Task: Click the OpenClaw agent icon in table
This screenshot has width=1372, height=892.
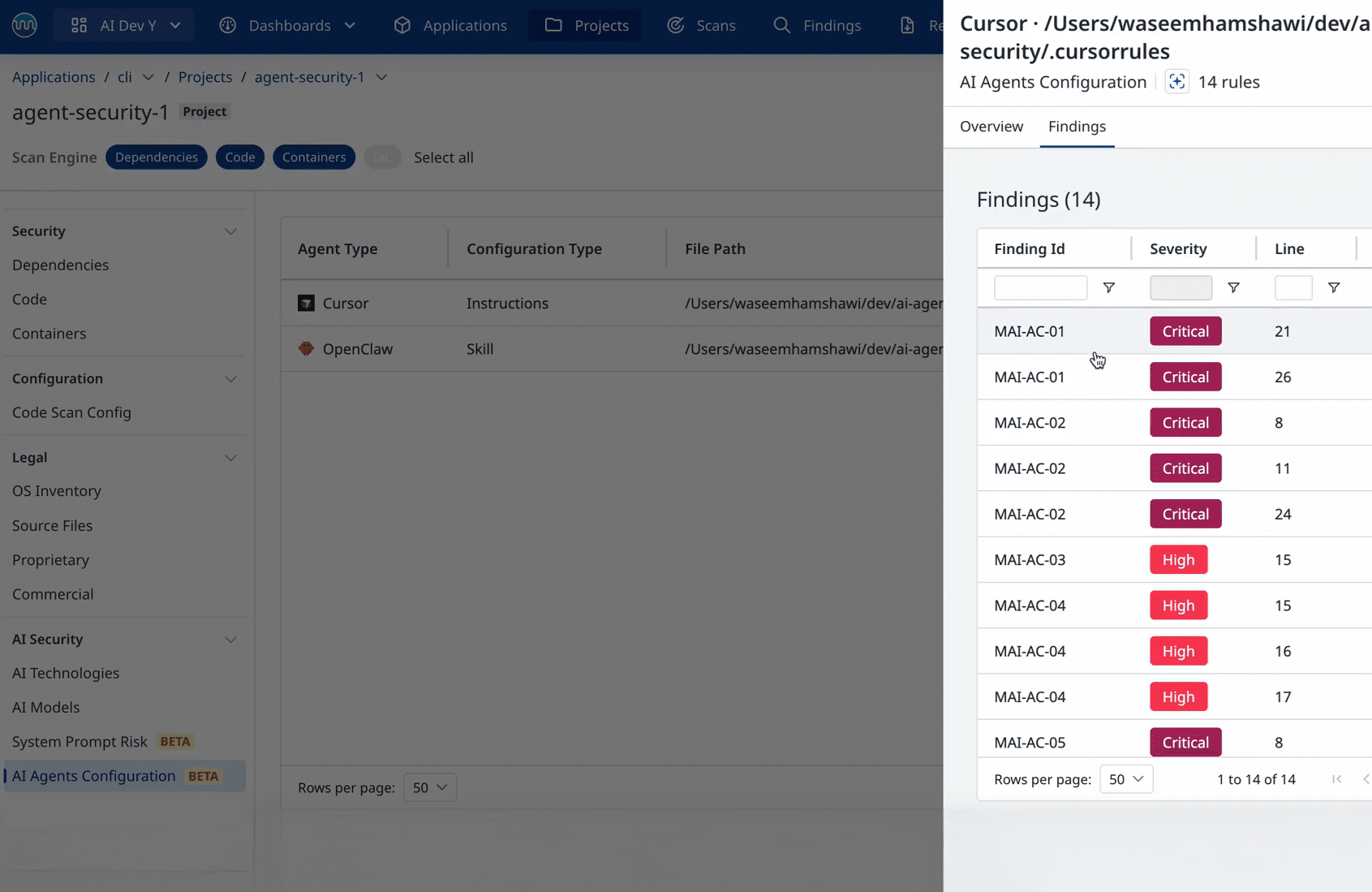Action: [306, 349]
